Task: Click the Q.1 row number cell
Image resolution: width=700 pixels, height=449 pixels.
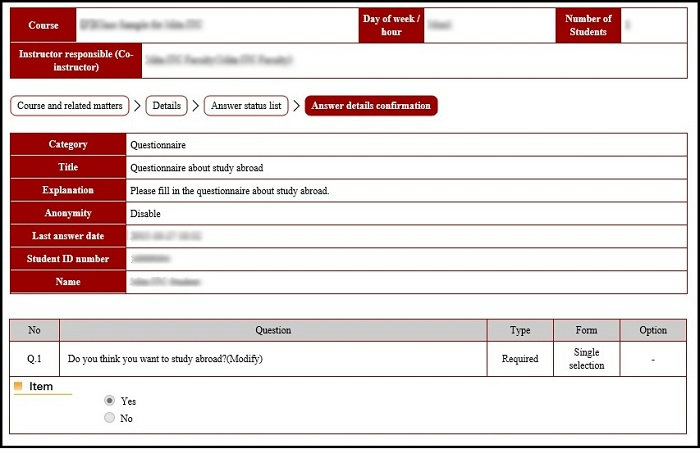Action: click(35, 359)
